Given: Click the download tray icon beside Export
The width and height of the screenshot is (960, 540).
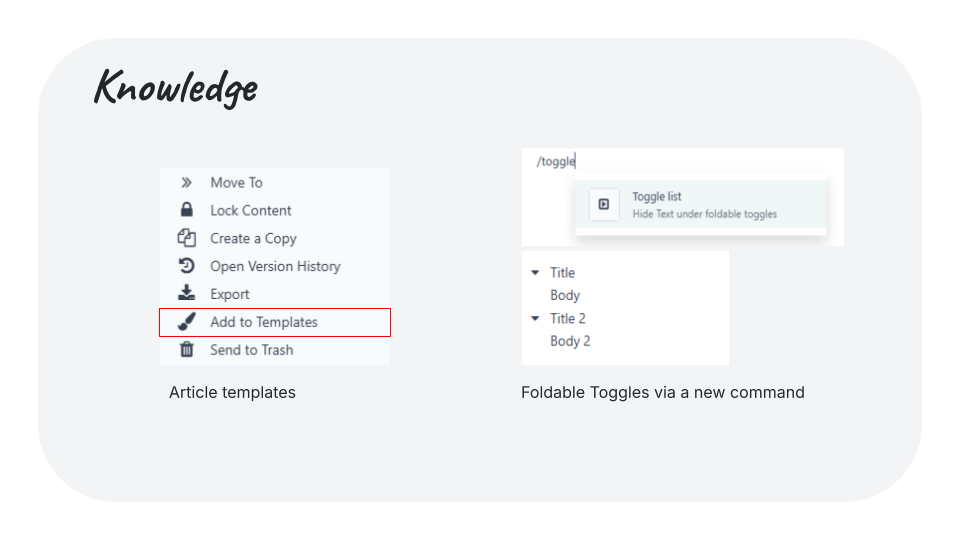Looking at the screenshot, I should [186, 294].
